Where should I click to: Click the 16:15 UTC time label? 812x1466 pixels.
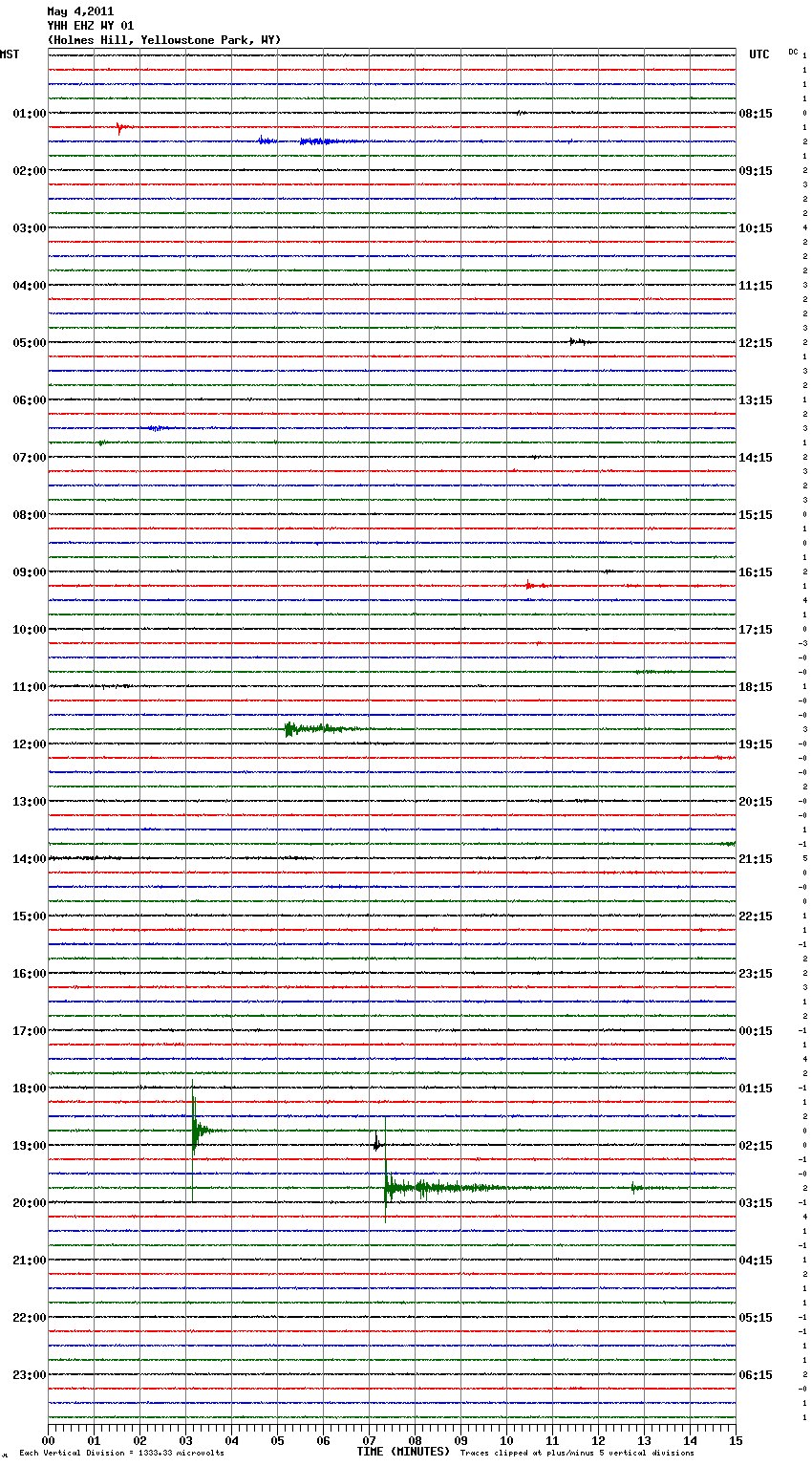click(x=756, y=572)
